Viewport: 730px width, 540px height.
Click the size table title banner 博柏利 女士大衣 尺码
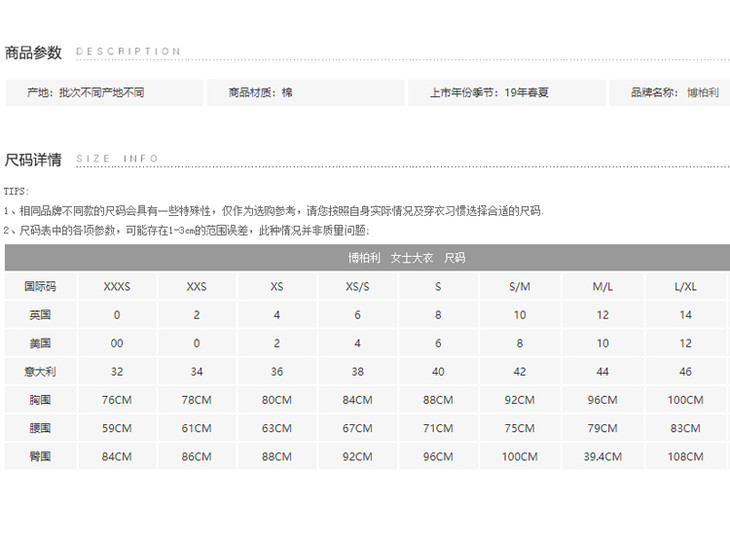pyautogui.click(x=406, y=258)
